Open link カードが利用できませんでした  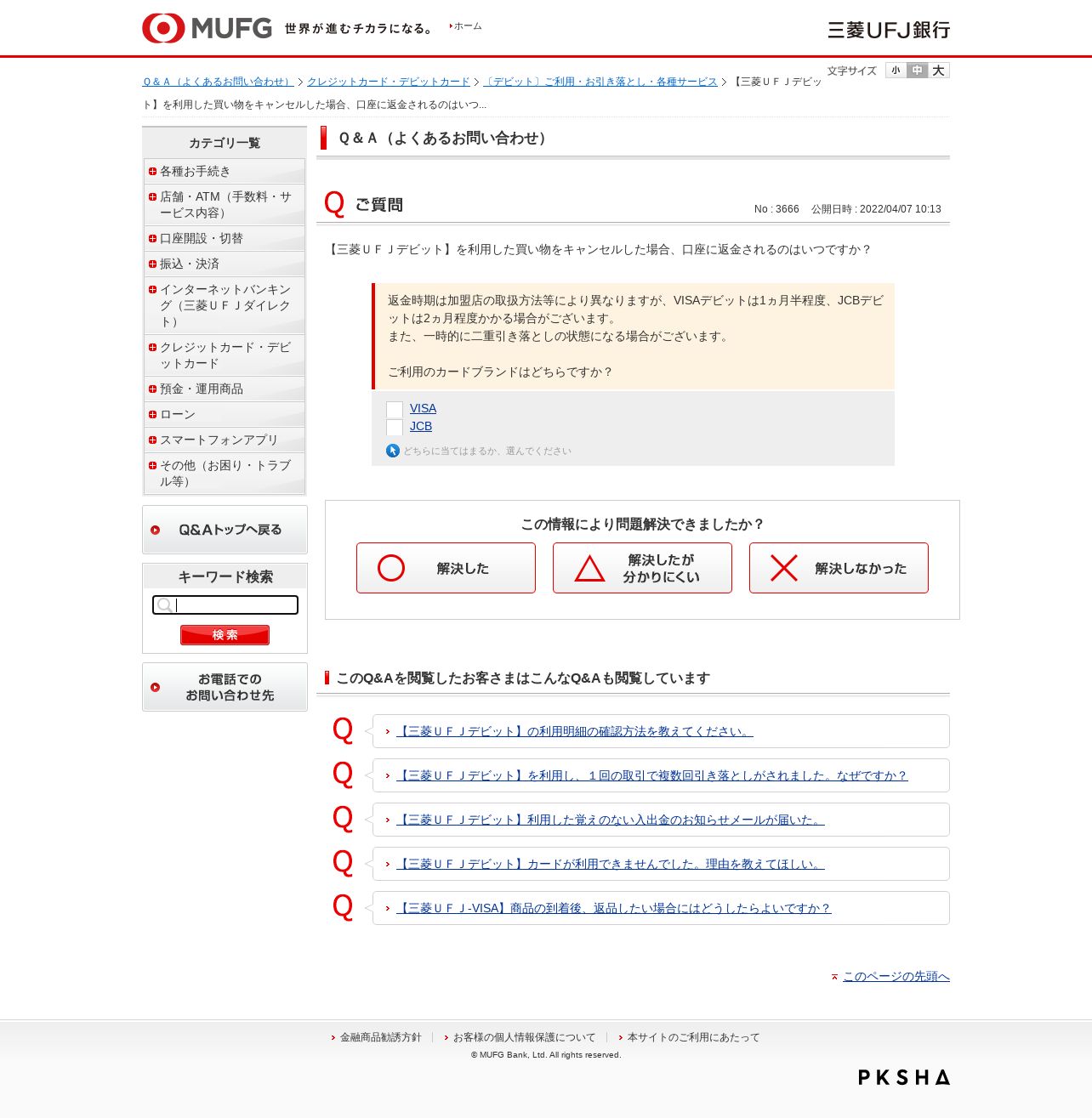[610, 864]
